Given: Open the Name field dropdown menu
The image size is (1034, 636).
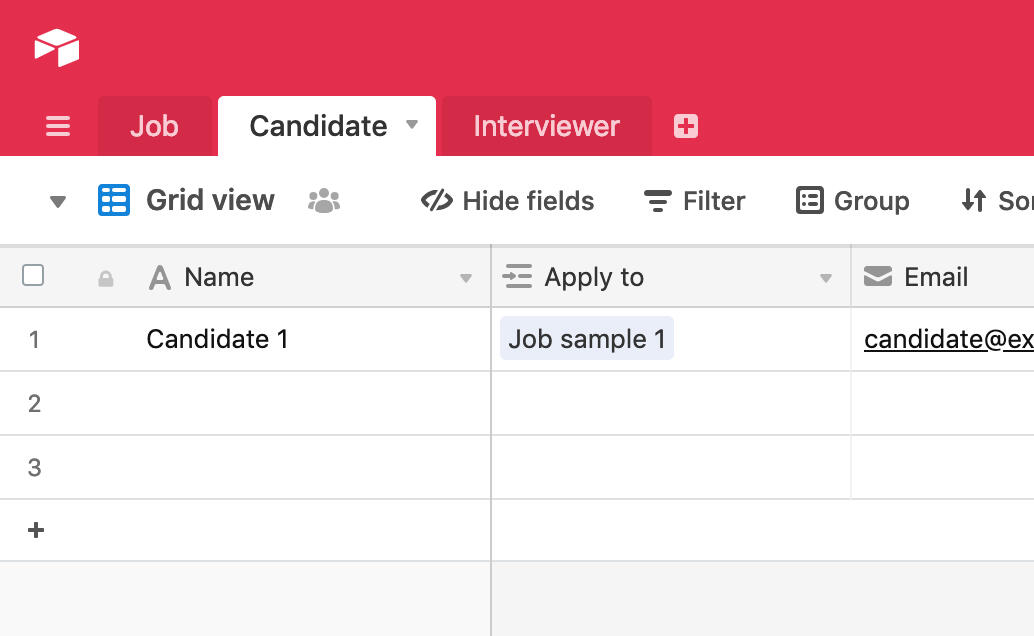Looking at the screenshot, I should 466,278.
